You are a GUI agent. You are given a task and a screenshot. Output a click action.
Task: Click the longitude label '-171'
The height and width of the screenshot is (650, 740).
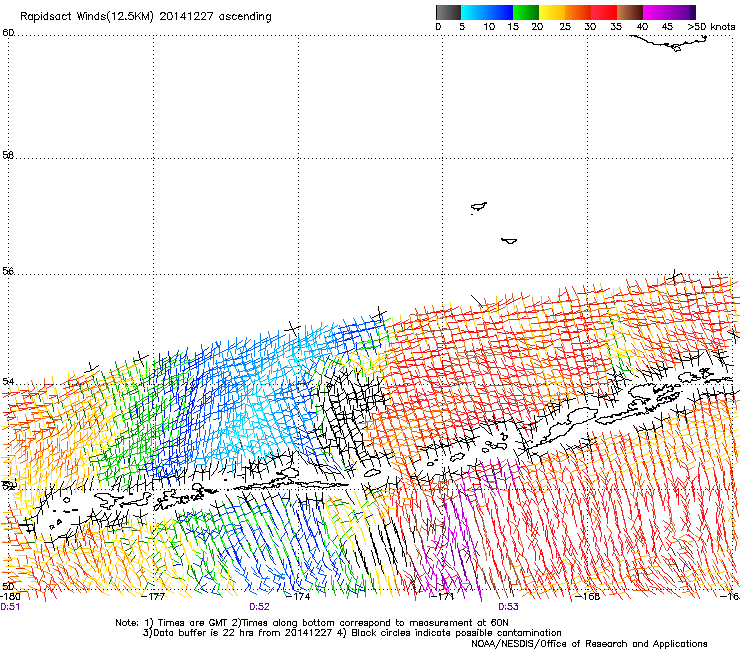[443, 596]
